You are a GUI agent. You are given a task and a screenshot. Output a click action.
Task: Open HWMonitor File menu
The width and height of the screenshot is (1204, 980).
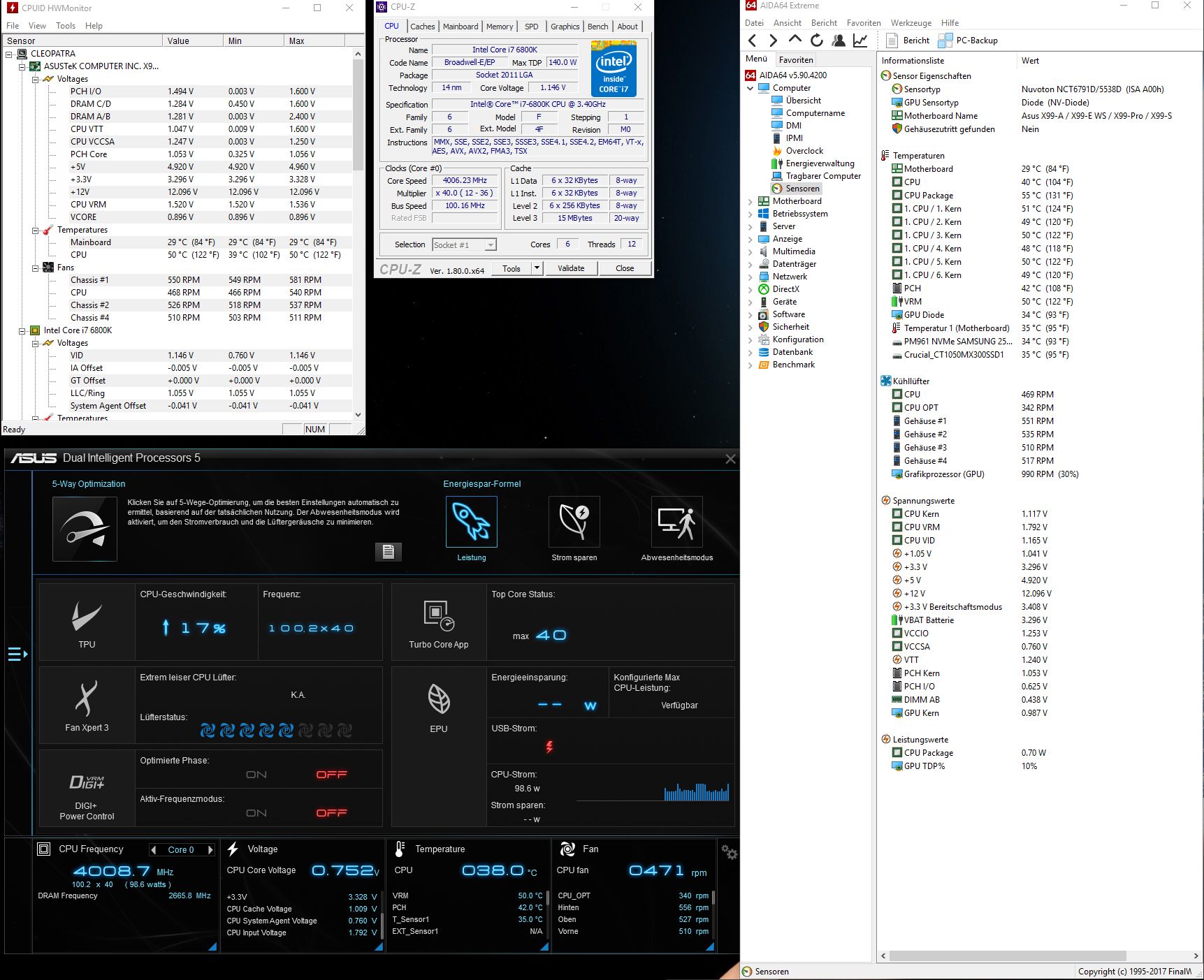click(13, 26)
